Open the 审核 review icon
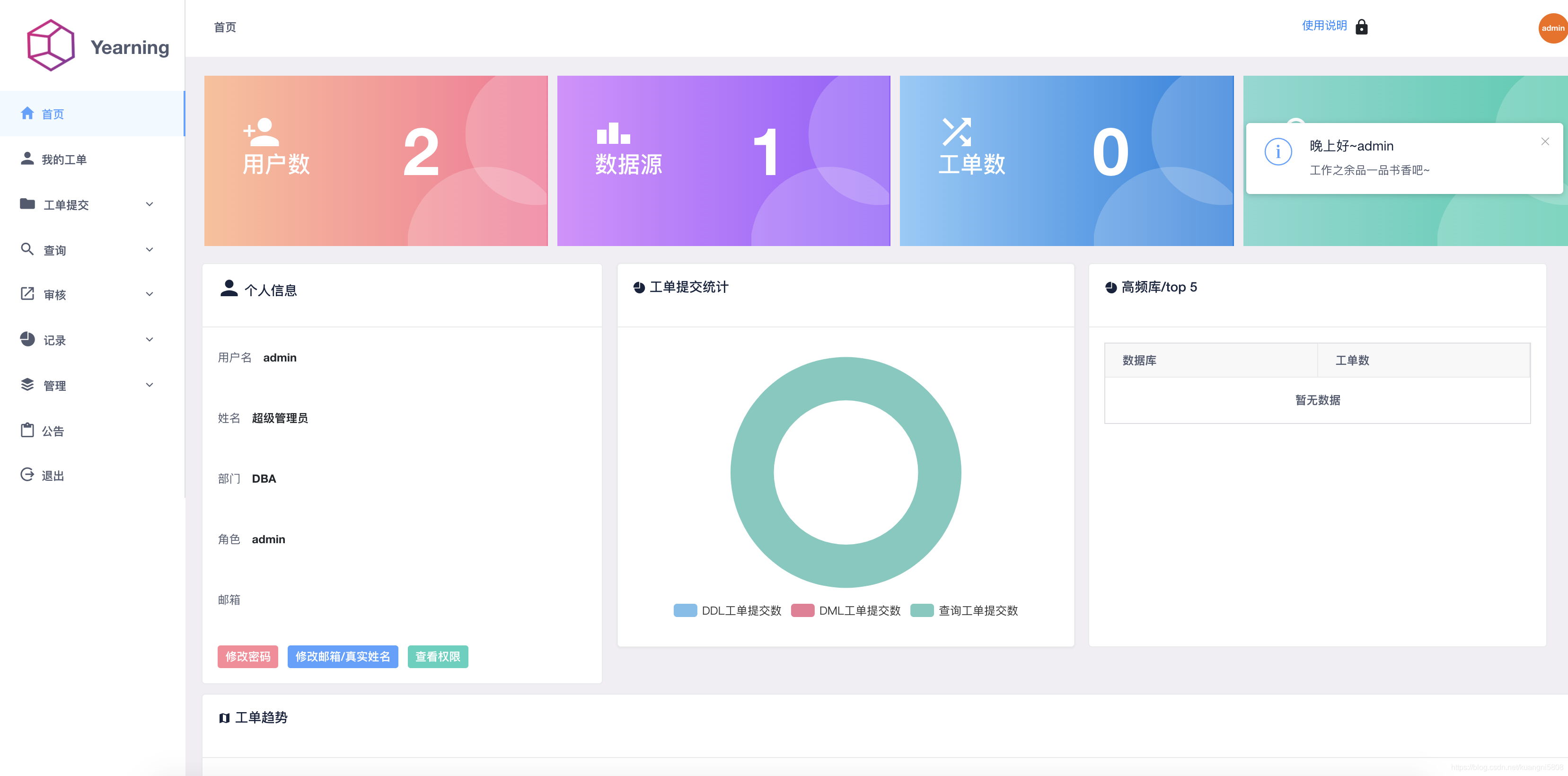This screenshot has height=776, width=1568. click(x=27, y=294)
